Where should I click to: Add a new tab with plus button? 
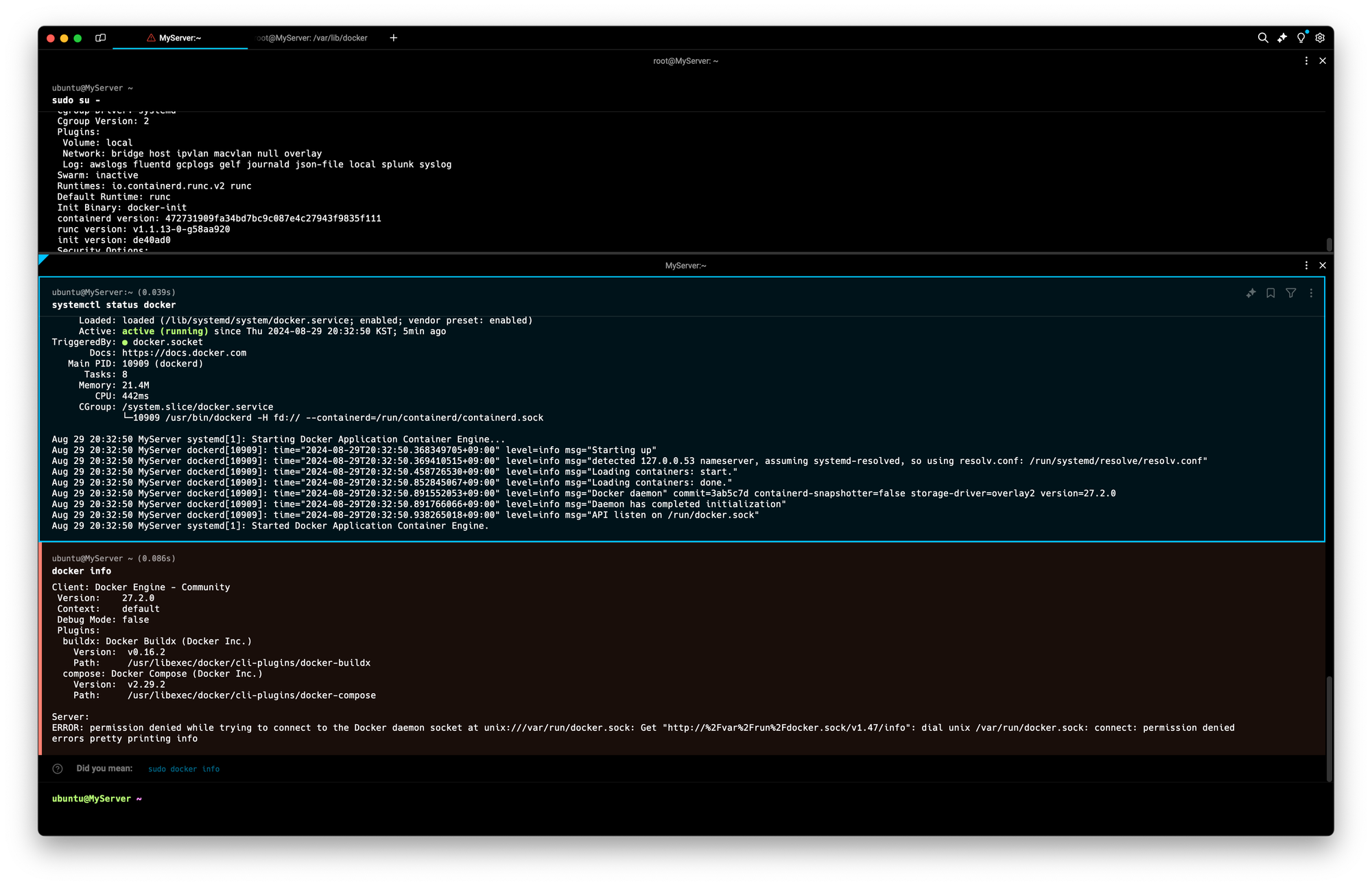[x=393, y=38]
